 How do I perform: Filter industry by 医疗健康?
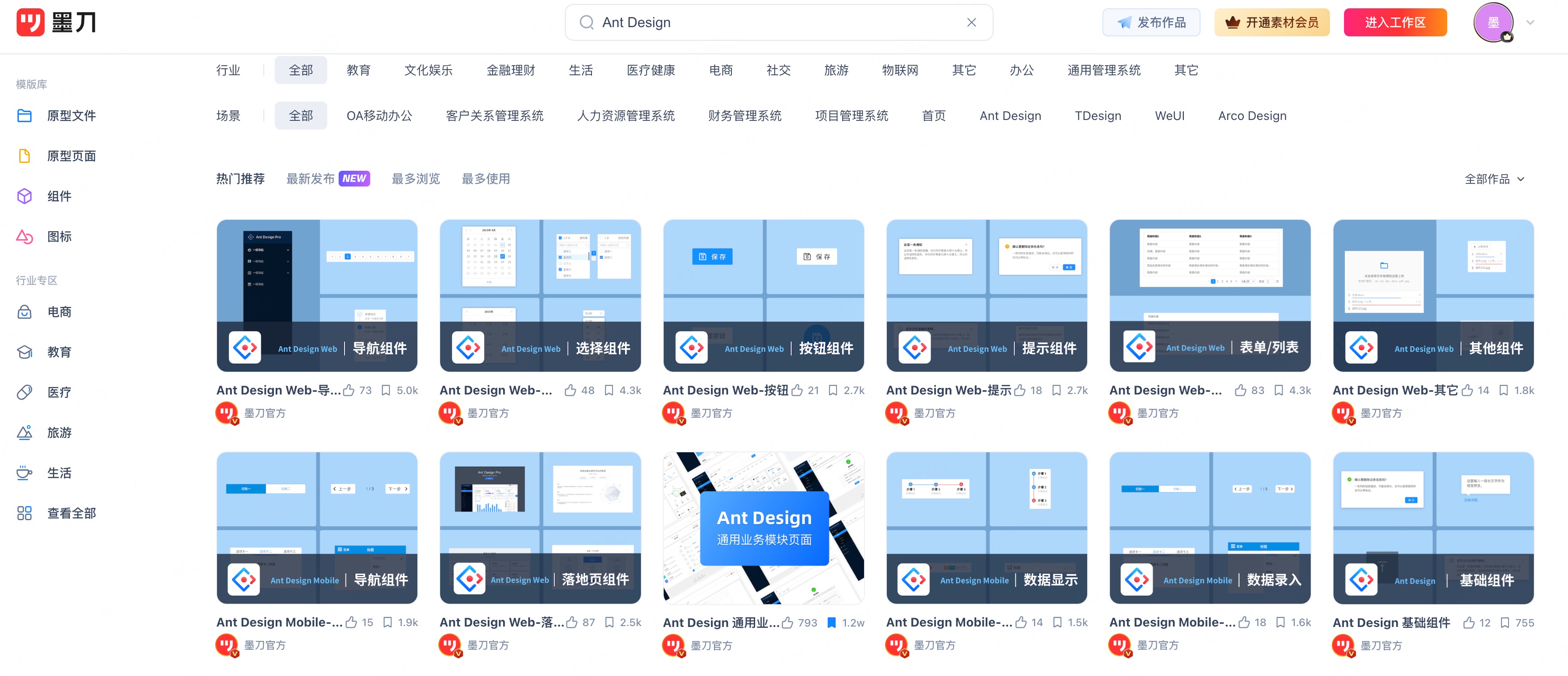click(651, 70)
